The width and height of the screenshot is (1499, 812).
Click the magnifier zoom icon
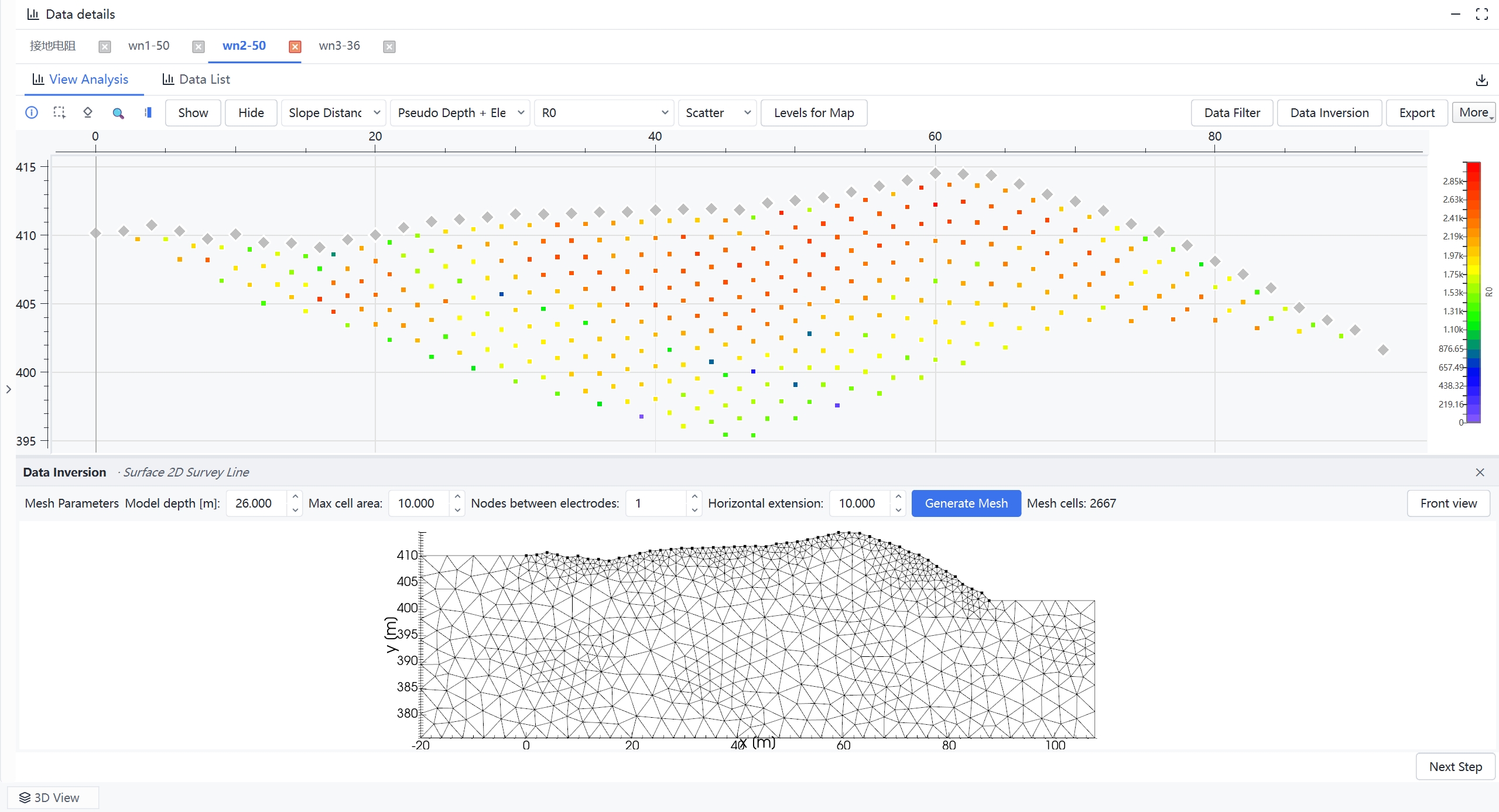point(118,113)
